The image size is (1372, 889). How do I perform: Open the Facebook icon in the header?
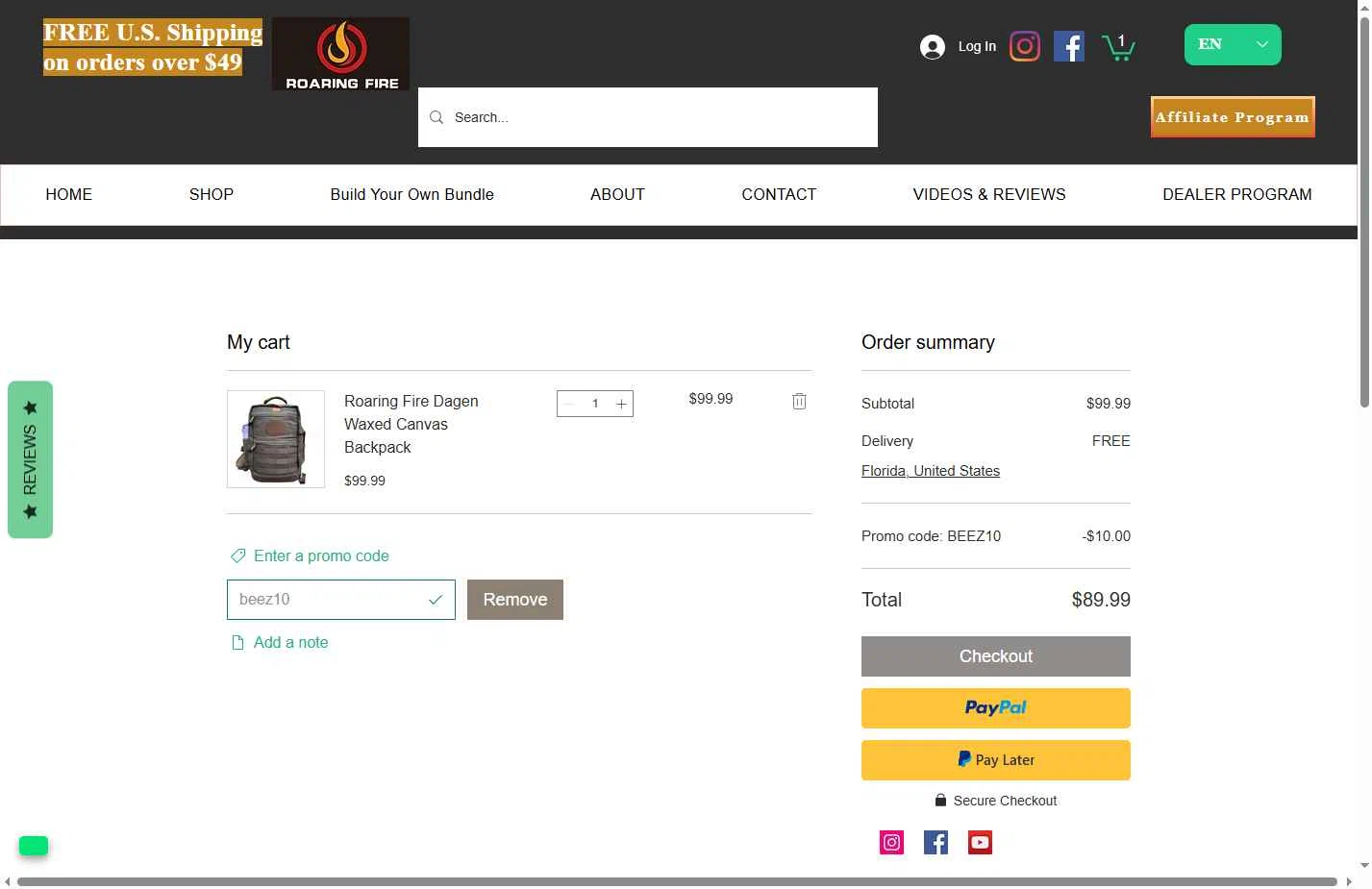pyautogui.click(x=1069, y=46)
